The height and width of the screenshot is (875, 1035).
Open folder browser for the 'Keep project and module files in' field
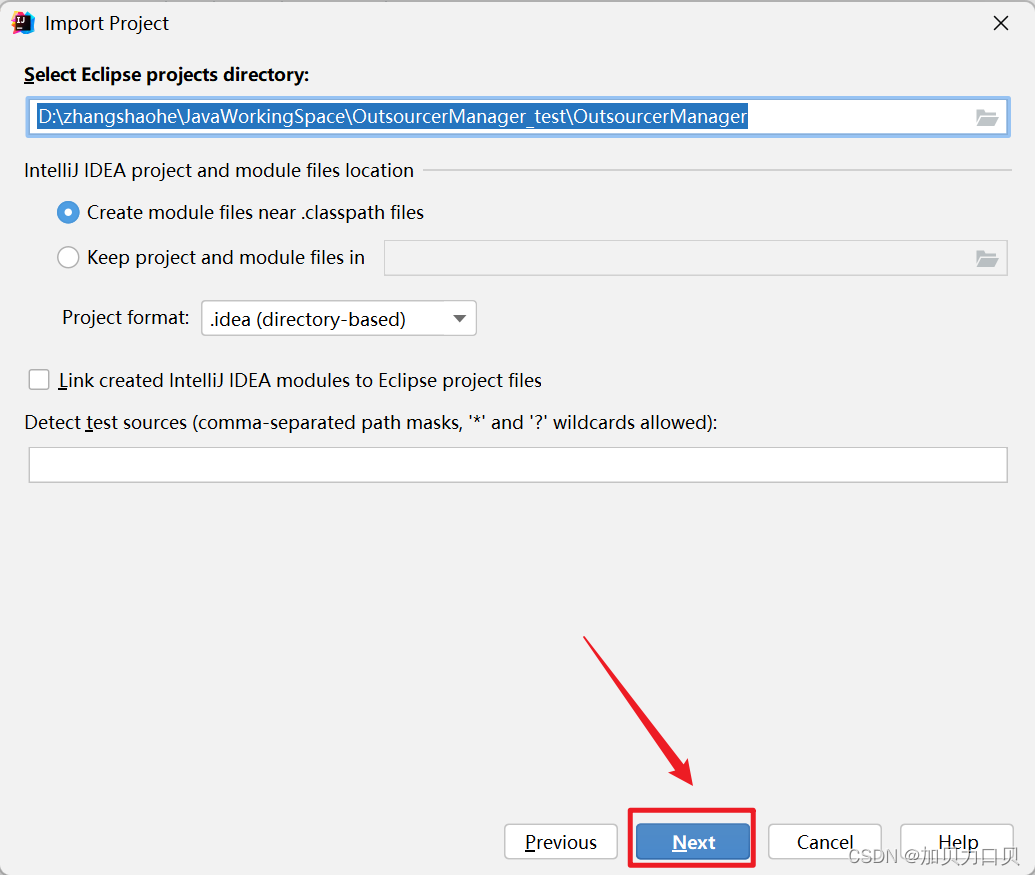click(986, 259)
